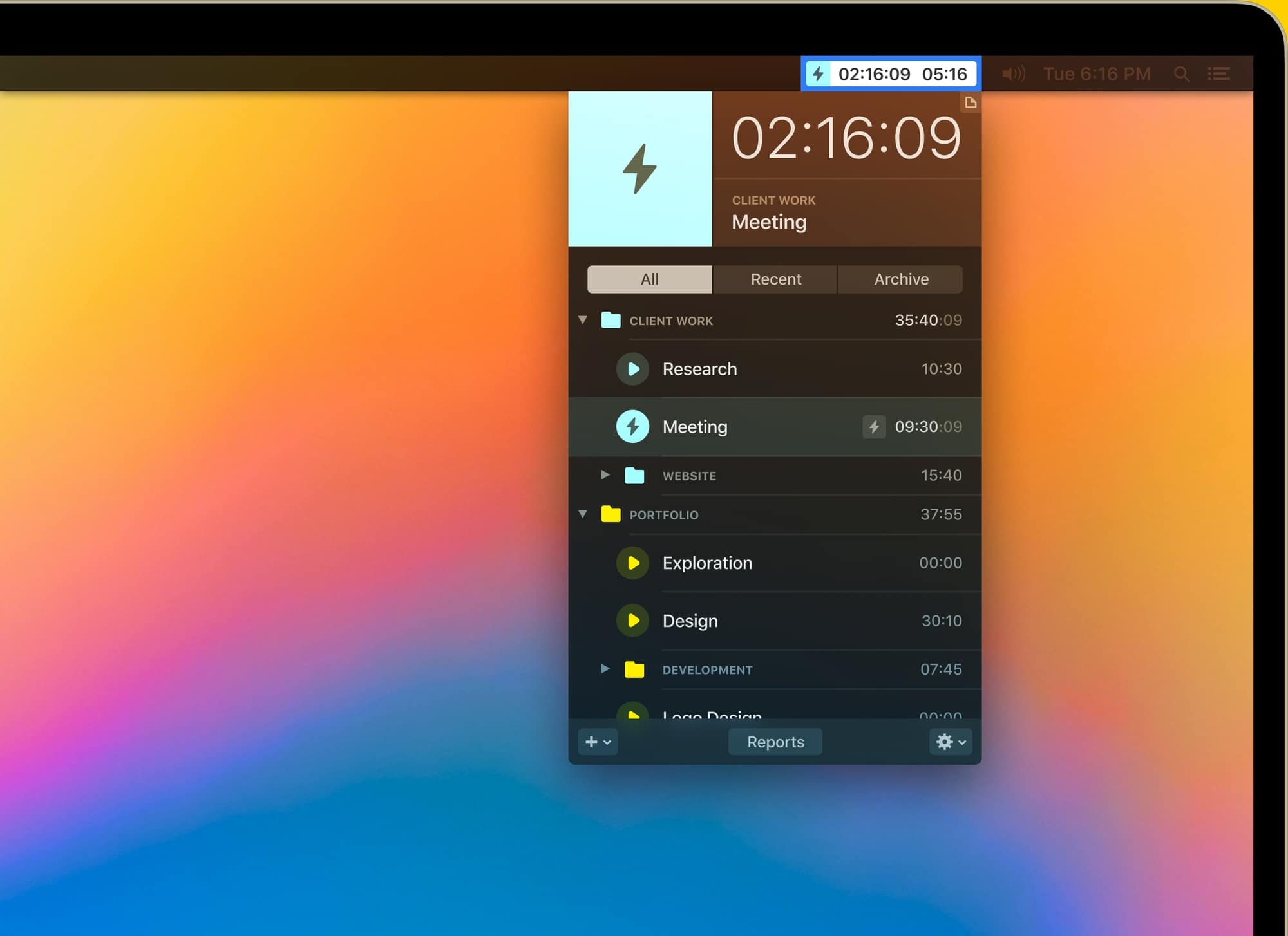The width and height of the screenshot is (1288, 936).
Task: Click the Research task play button
Action: click(x=634, y=369)
